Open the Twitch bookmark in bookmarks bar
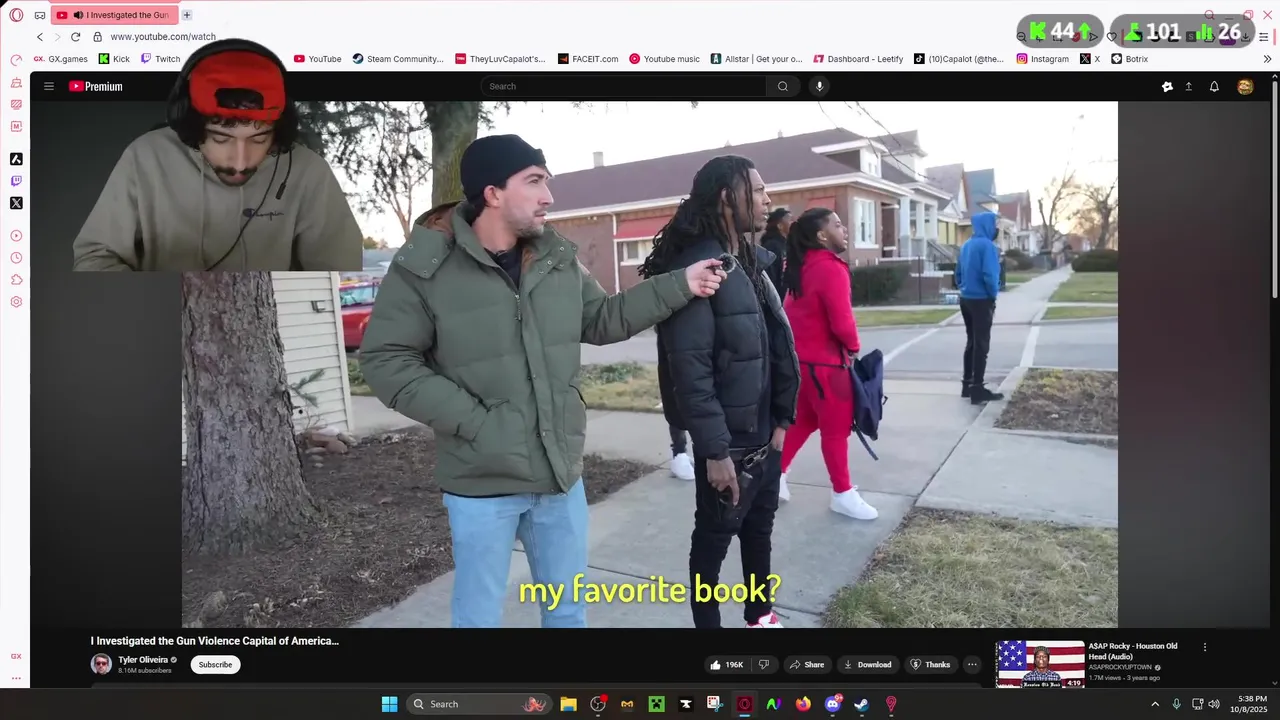The width and height of the screenshot is (1280, 720). [x=160, y=59]
